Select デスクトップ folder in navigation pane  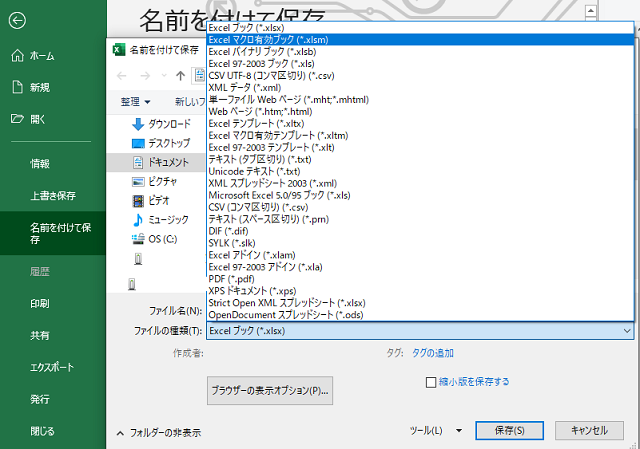click(x=169, y=143)
